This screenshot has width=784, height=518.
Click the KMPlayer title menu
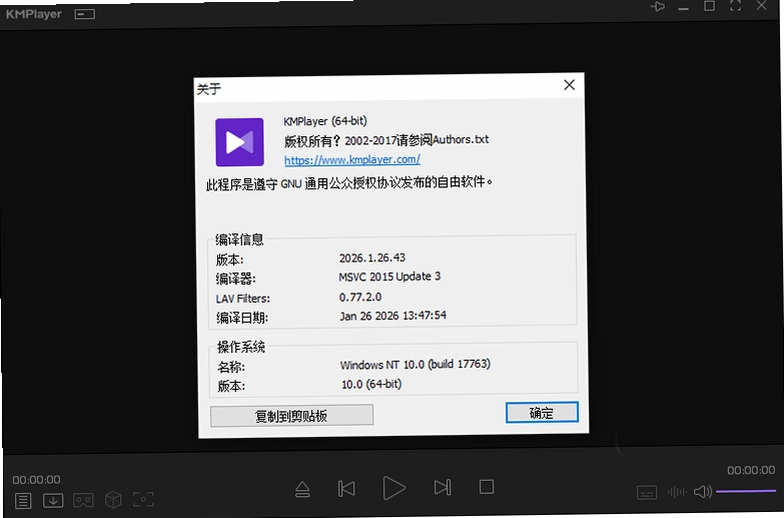click(34, 14)
